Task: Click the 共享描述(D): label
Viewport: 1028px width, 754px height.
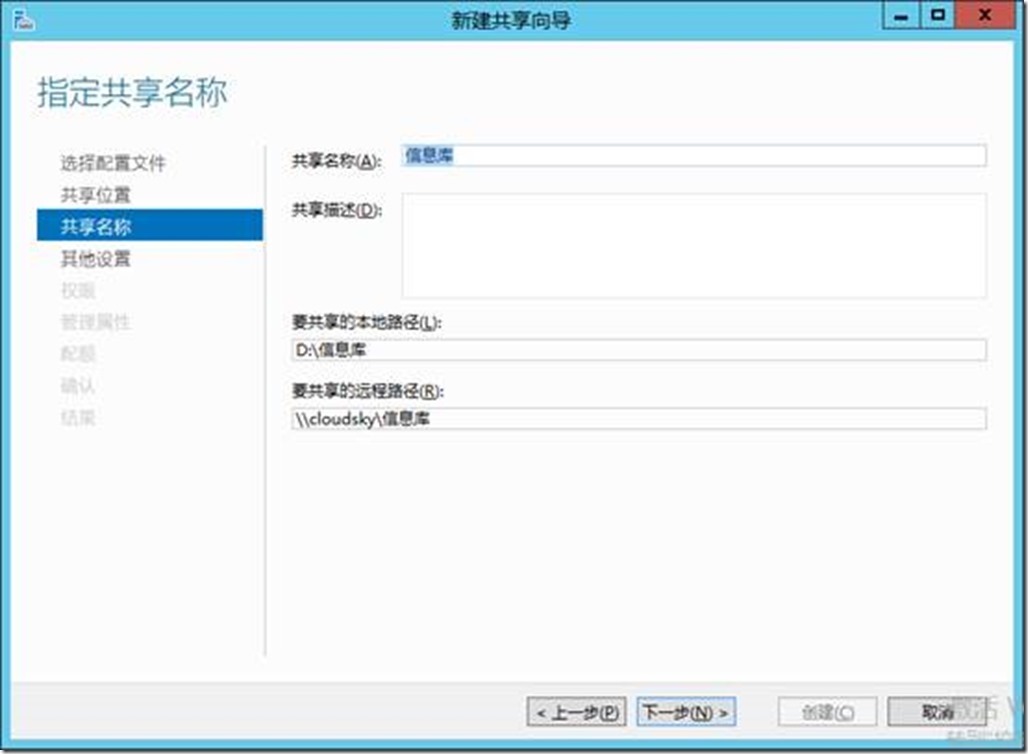Action: click(x=336, y=210)
